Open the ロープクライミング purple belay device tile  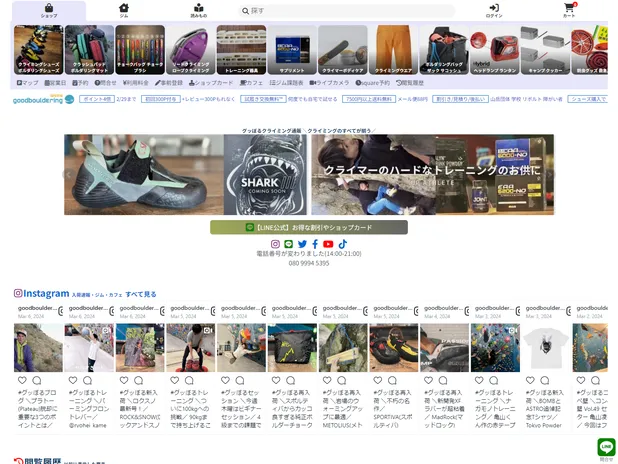[191, 50]
